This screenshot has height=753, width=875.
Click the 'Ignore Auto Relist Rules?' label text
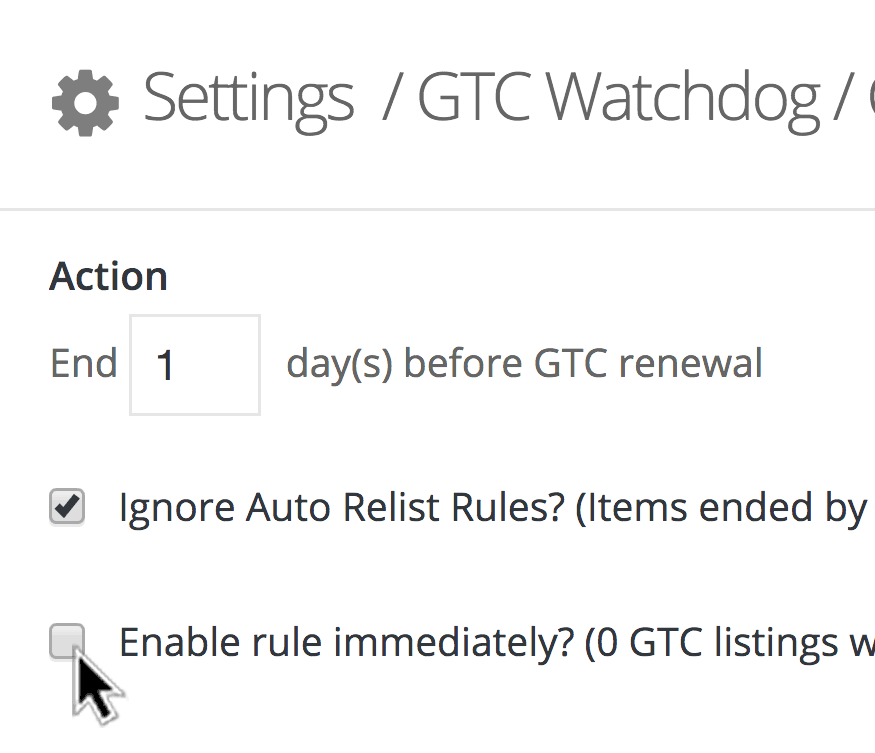pyautogui.click(x=340, y=508)
